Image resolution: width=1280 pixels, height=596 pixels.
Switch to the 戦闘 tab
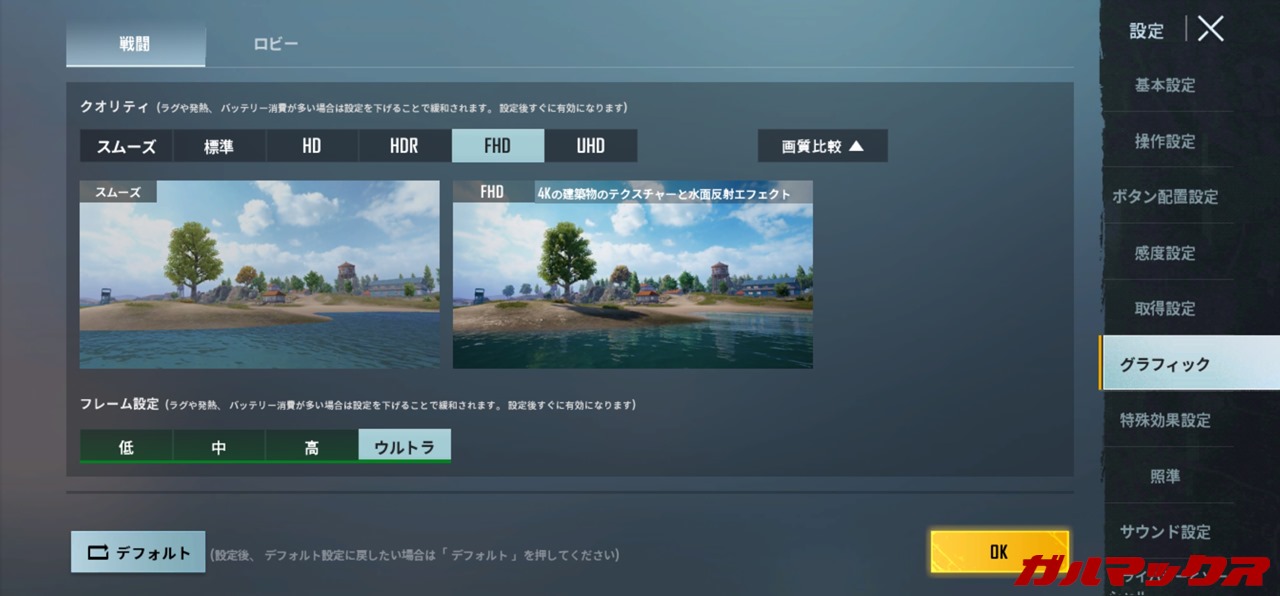[135, 44]
